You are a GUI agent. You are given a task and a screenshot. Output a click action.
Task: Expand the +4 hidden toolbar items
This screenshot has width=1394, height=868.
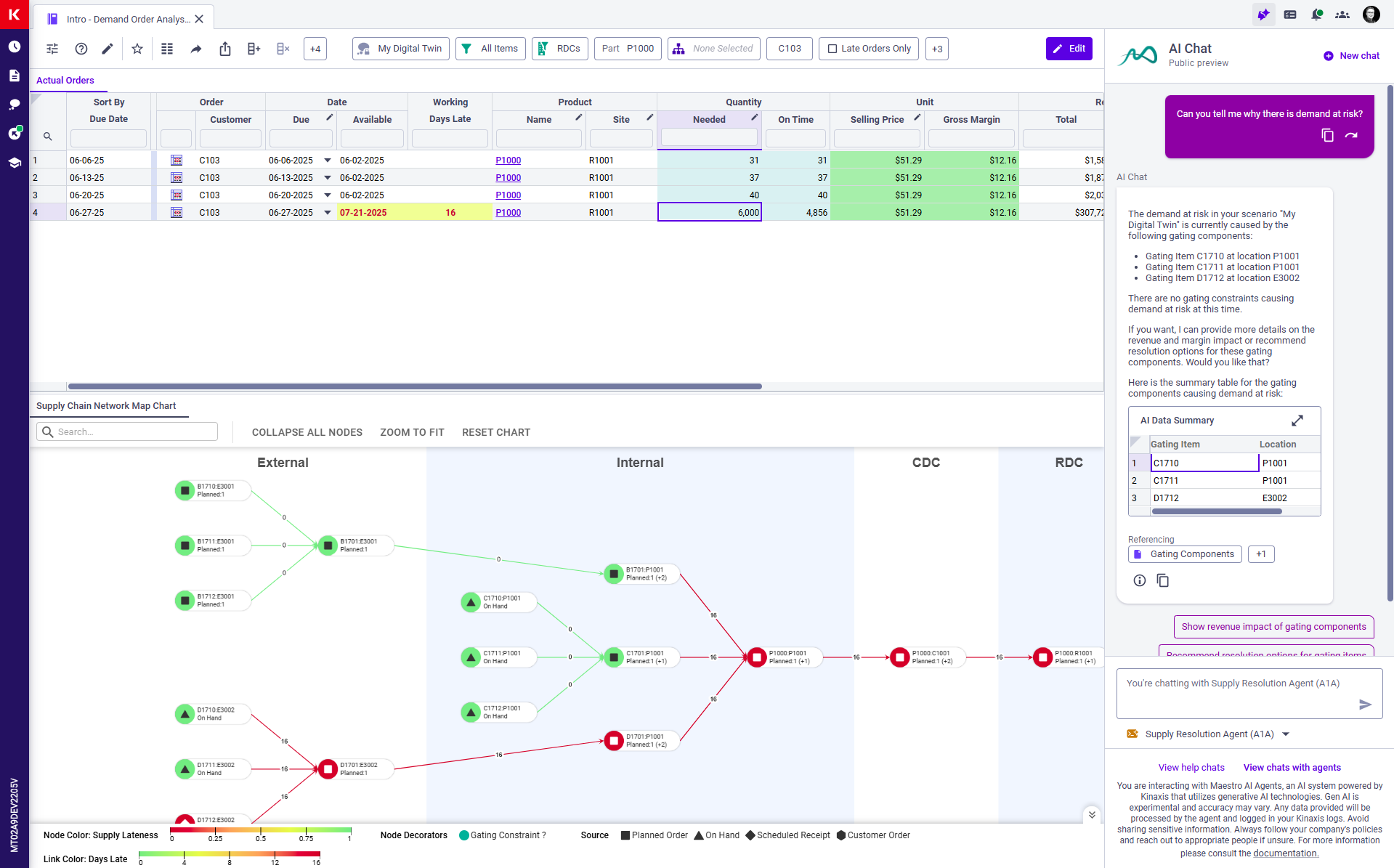click(315, 49)
